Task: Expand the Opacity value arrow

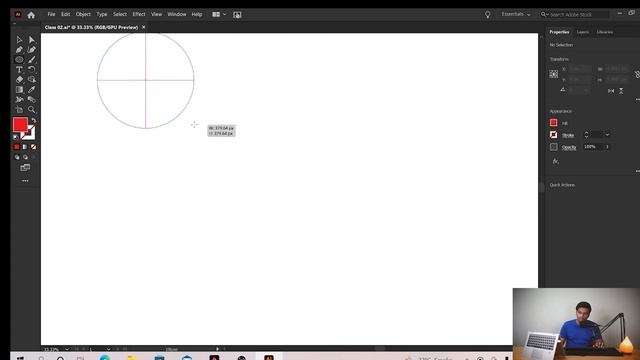Action: [x=607, y=147]
